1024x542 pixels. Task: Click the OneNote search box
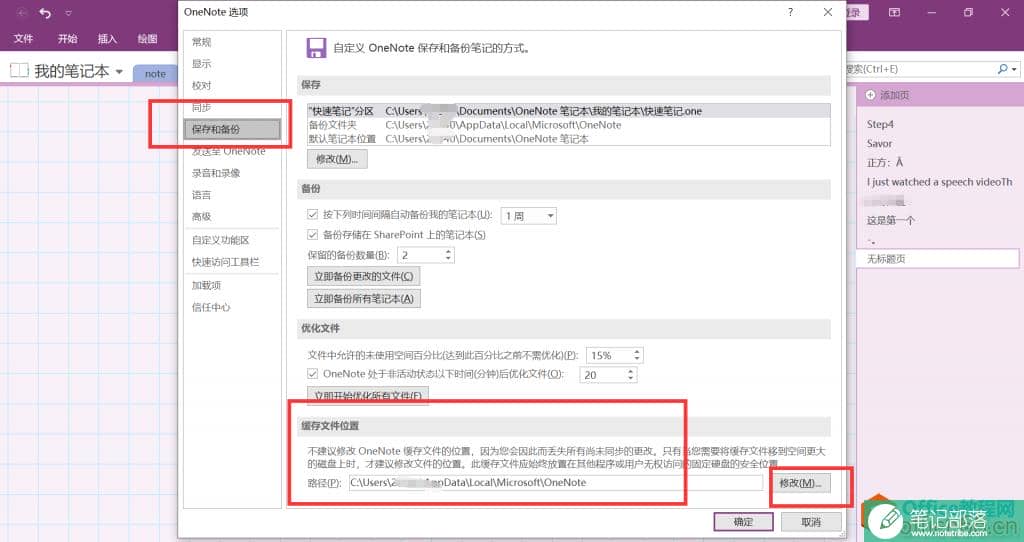[920, 69]
